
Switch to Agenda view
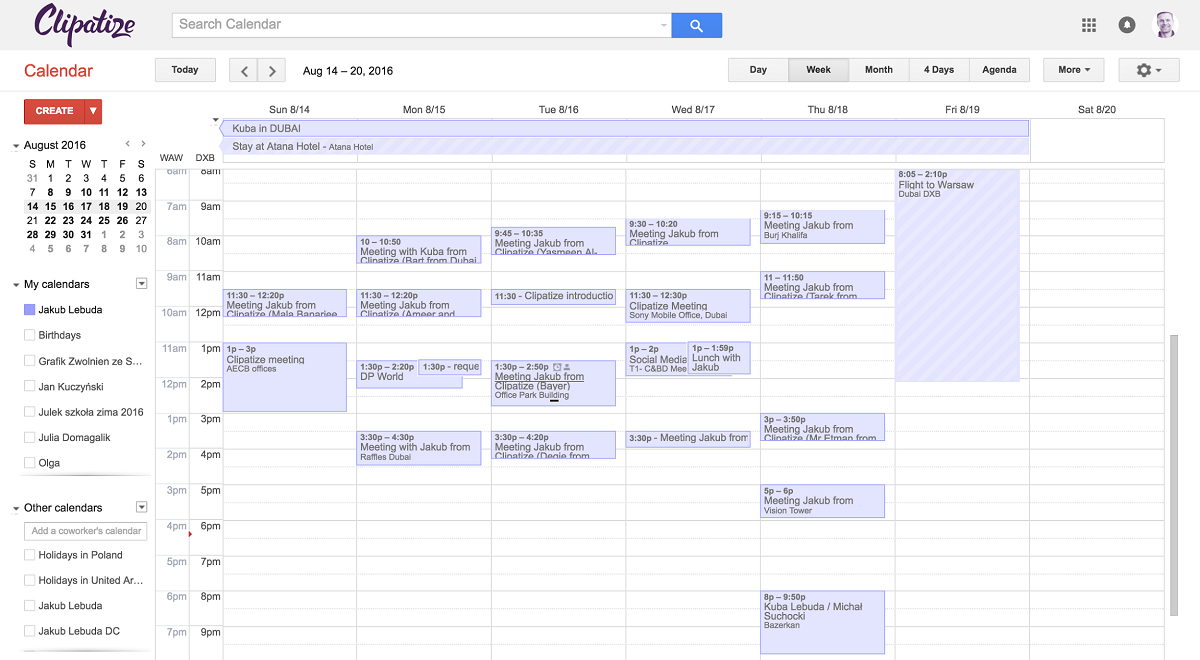(999, 70)
